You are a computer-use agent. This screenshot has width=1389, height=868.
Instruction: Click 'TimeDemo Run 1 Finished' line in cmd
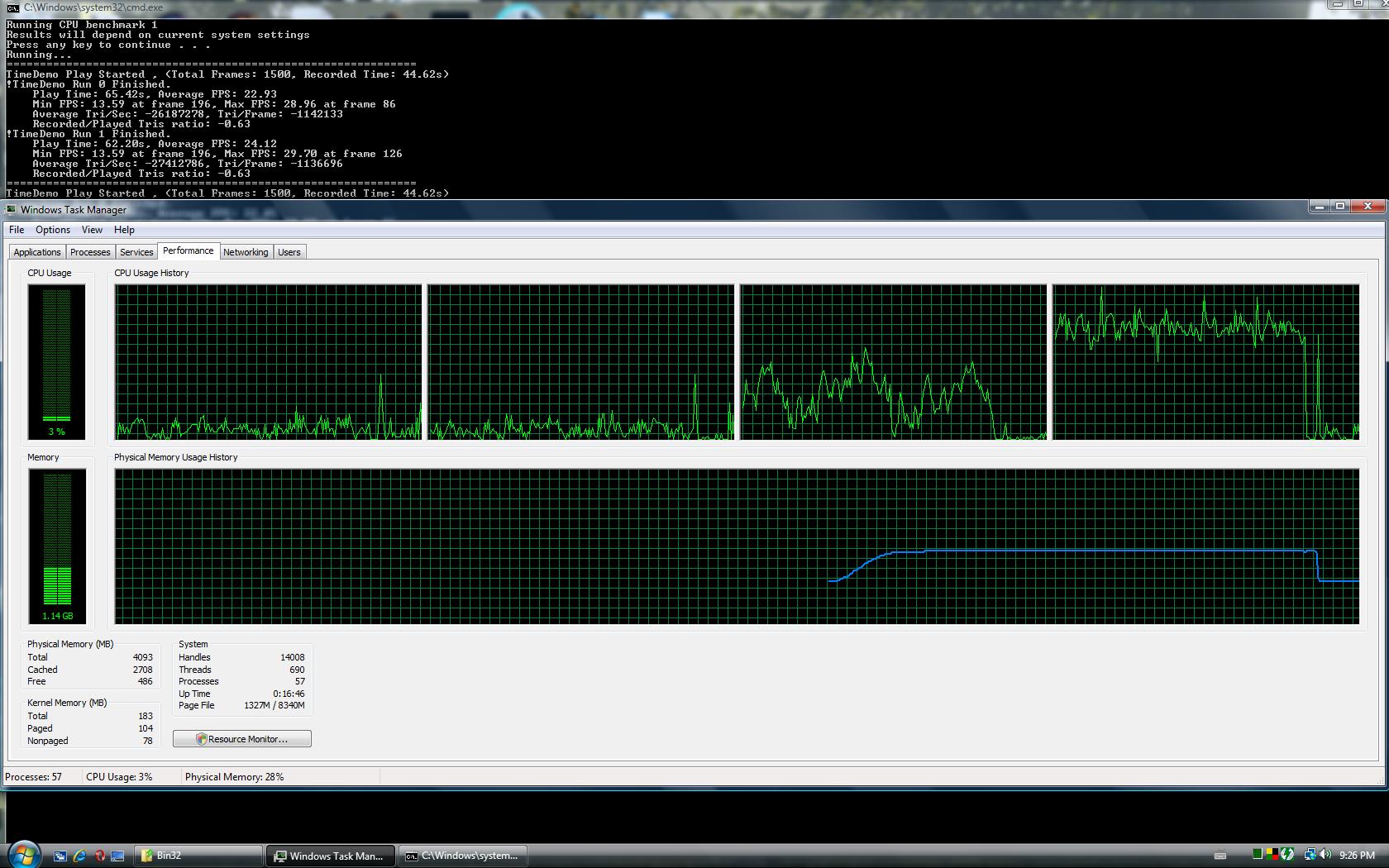point(88,134)
